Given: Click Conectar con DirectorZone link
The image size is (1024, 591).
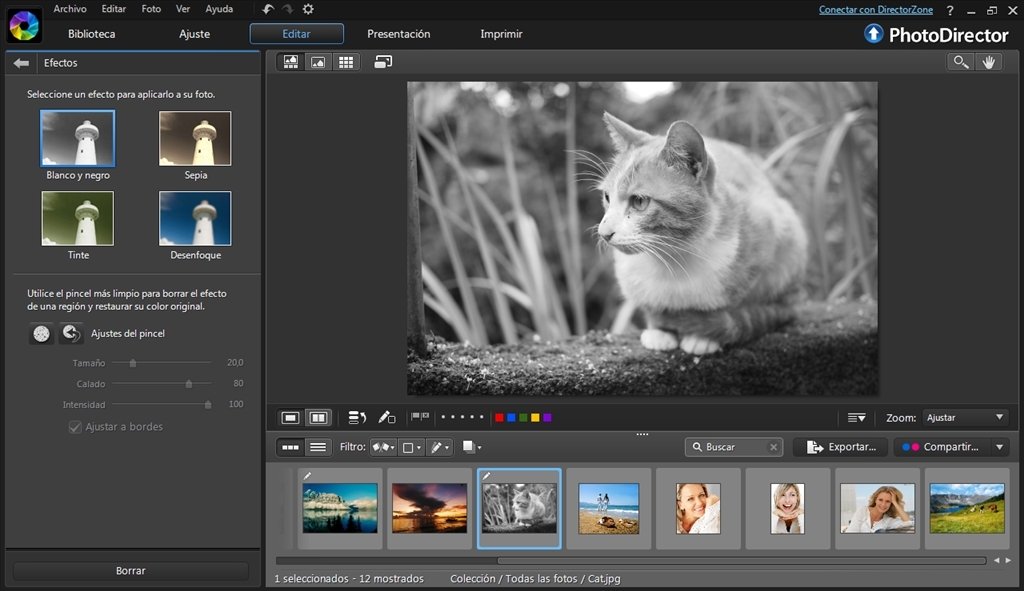Looking at the screenshot, I should 876,10.
